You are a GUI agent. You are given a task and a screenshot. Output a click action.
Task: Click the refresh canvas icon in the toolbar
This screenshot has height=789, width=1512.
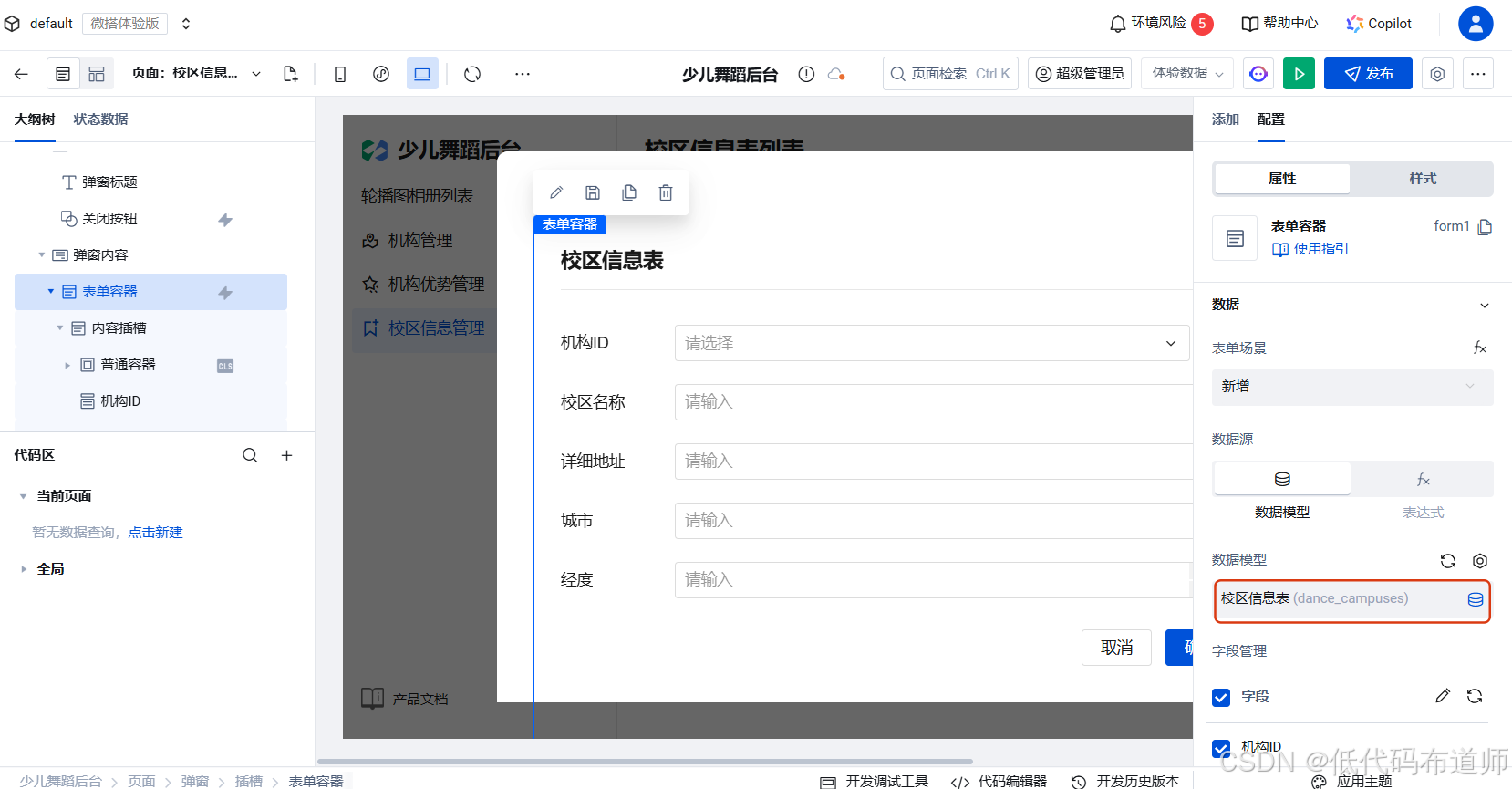click(472, 74)
